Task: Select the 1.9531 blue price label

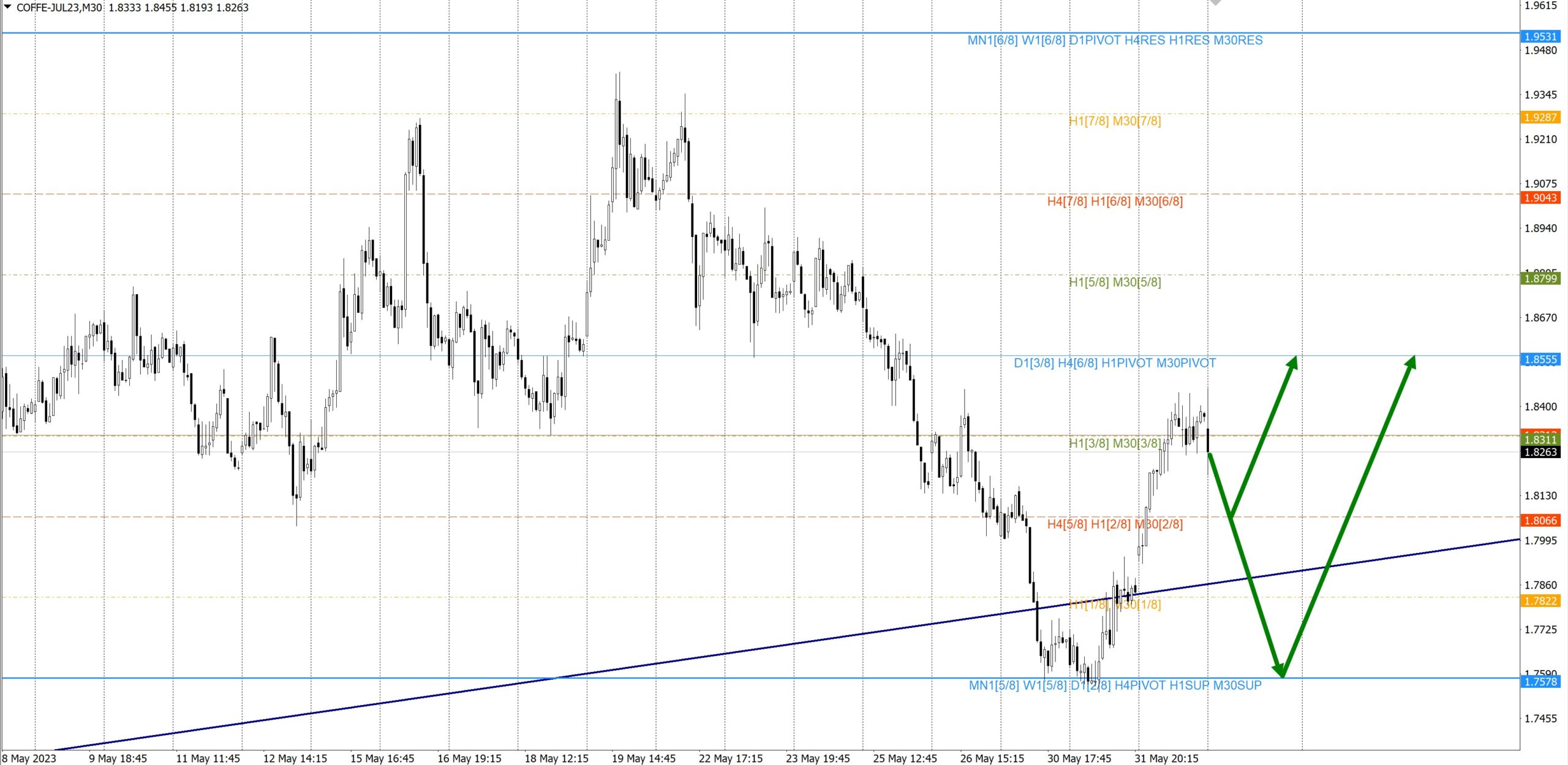Action: [1540, 37]
